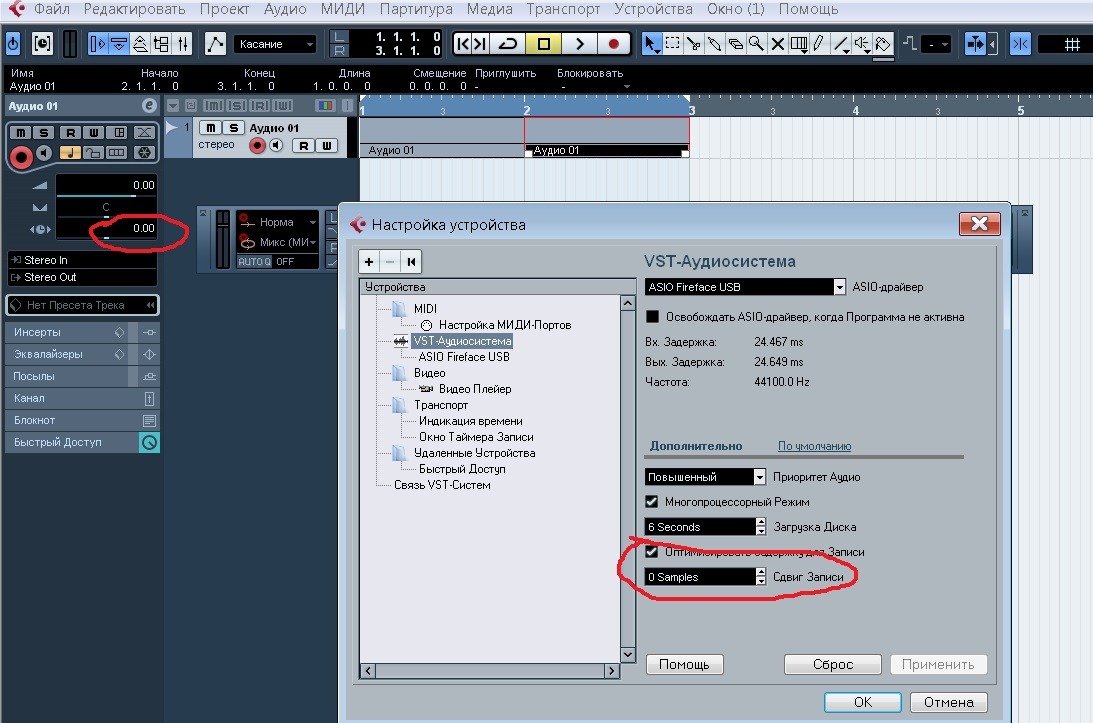The width and height of the screenshot is (1093, 723).
Task: Enable monitor speaker on Аудио 01 track
Action: 277,145
